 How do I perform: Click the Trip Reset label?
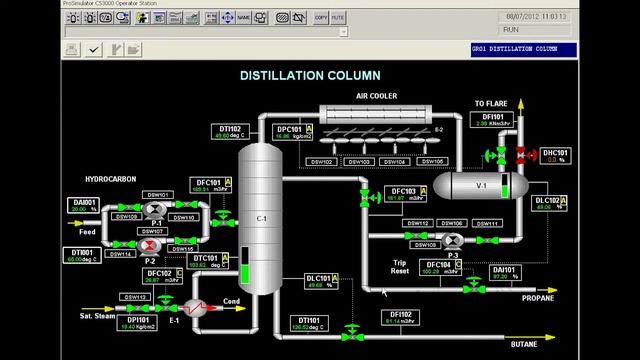pyautogui.click(x=400, y=267)
